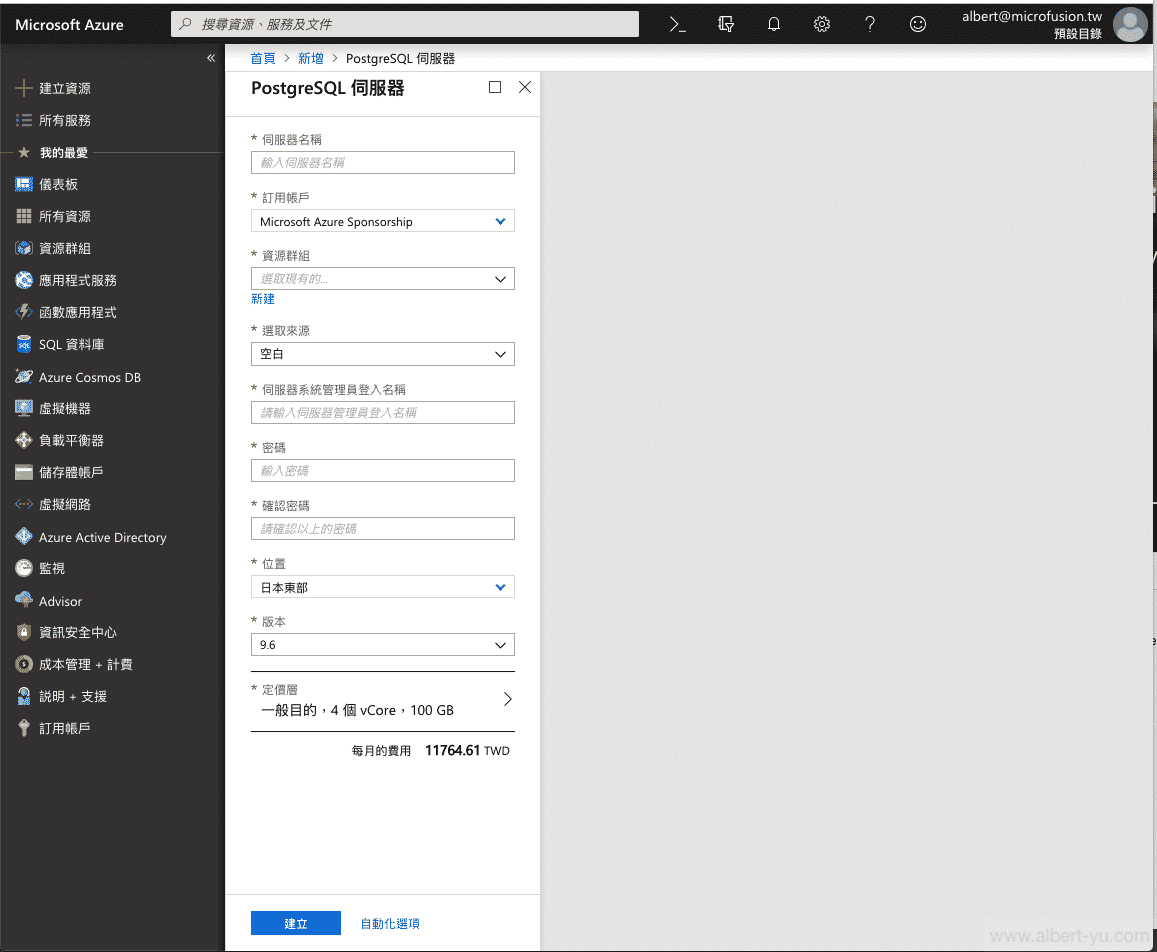The height and width of the screenshot is (952, 1157).
Task: Go to 首頁 breadcrumb
Action: (x=263, y=58)
